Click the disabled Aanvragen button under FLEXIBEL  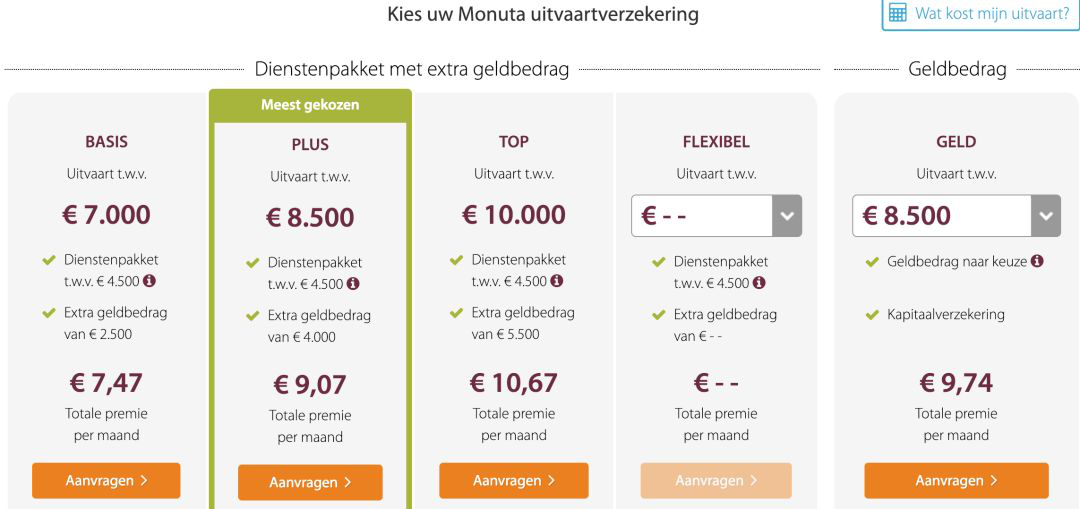(x=716, y=481)
